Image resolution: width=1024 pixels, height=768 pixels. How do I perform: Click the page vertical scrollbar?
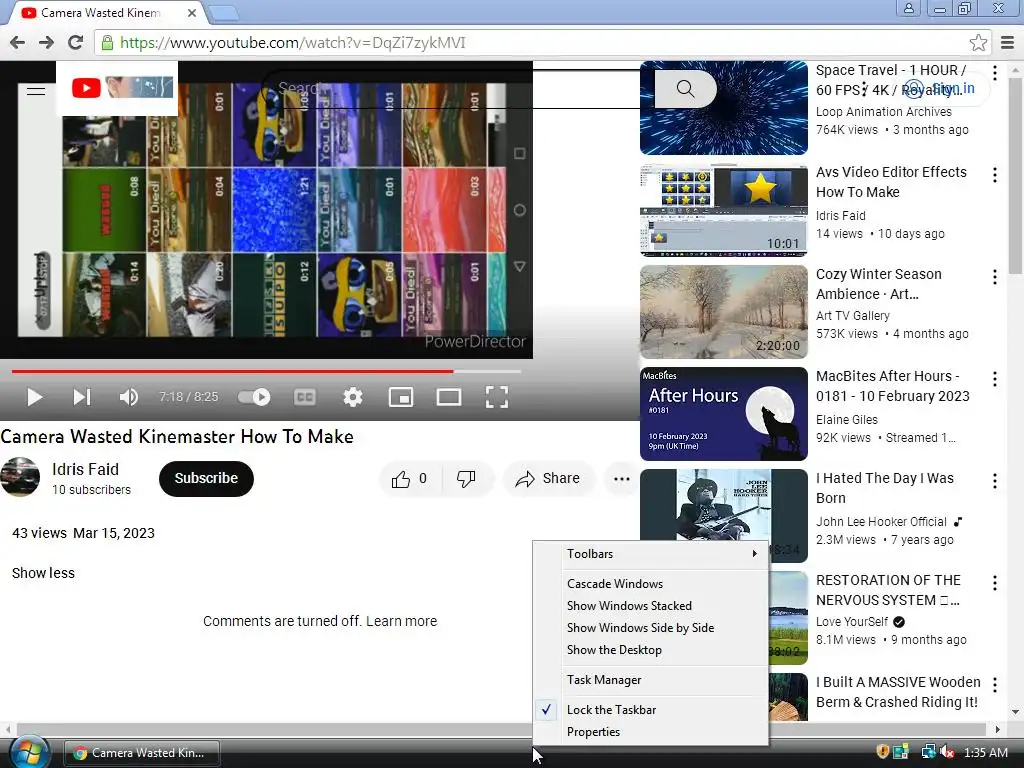coord(1016,174)
